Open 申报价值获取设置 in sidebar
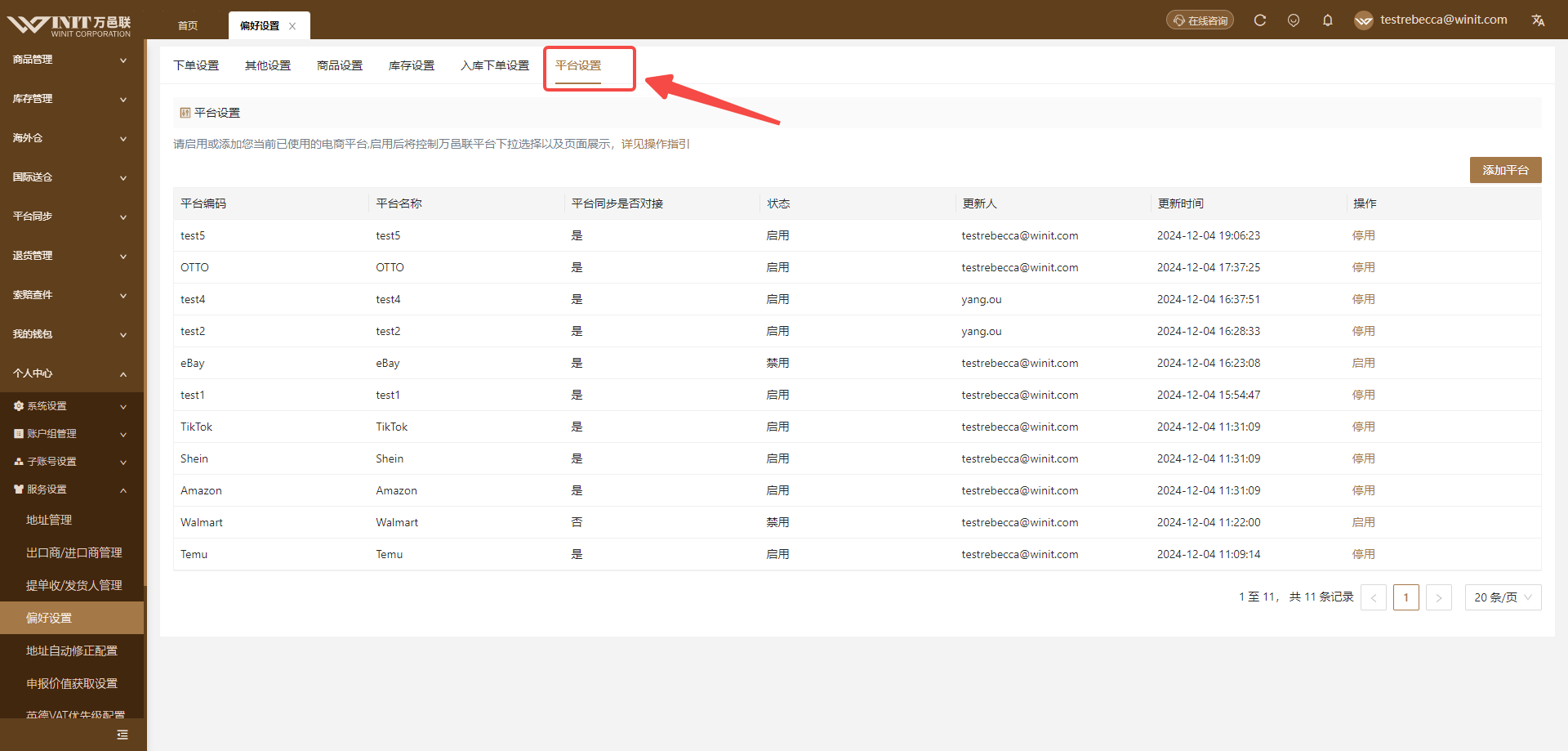Viewport: 1568px width, 751px height. (x=72, y=683)
